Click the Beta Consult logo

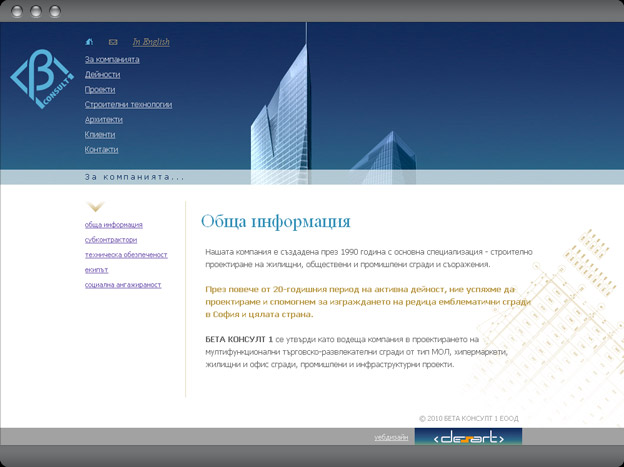42,79
